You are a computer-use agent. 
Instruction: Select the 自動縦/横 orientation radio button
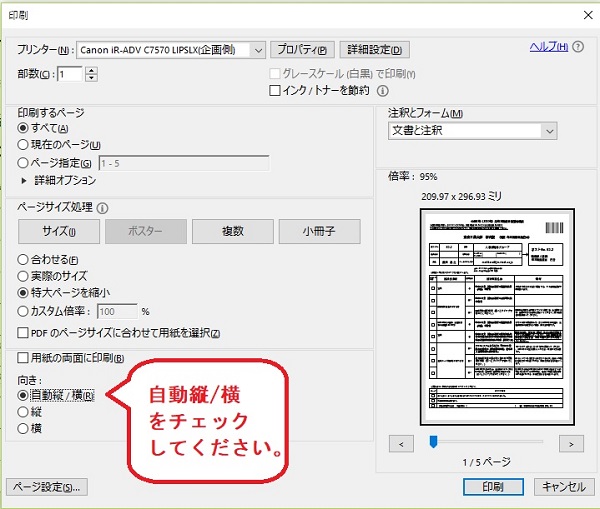[24, 395]
